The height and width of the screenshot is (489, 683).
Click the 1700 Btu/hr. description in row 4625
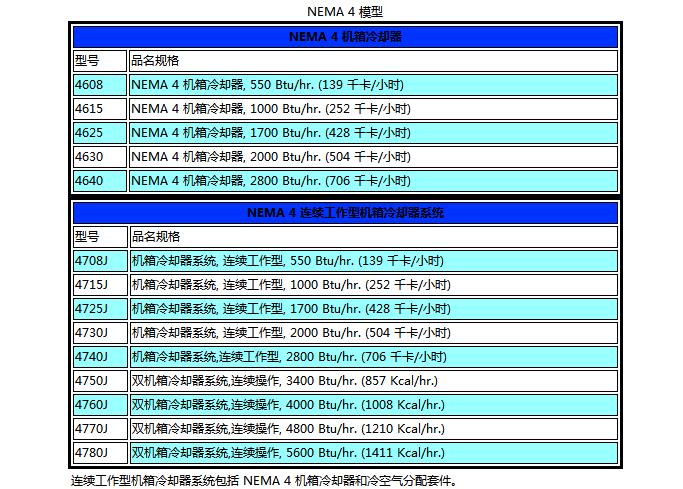tap(374, 133)
